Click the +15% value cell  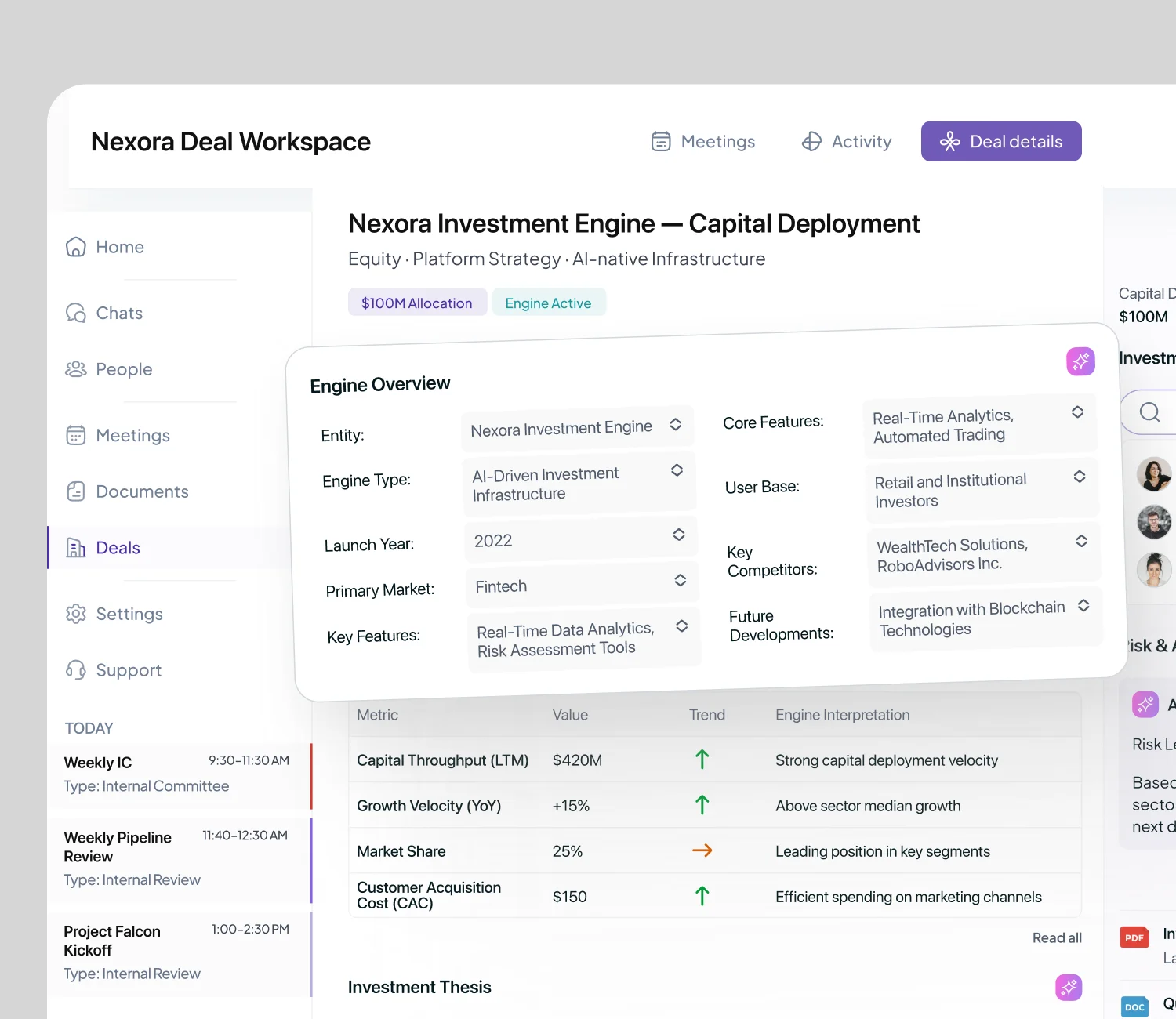571,805
